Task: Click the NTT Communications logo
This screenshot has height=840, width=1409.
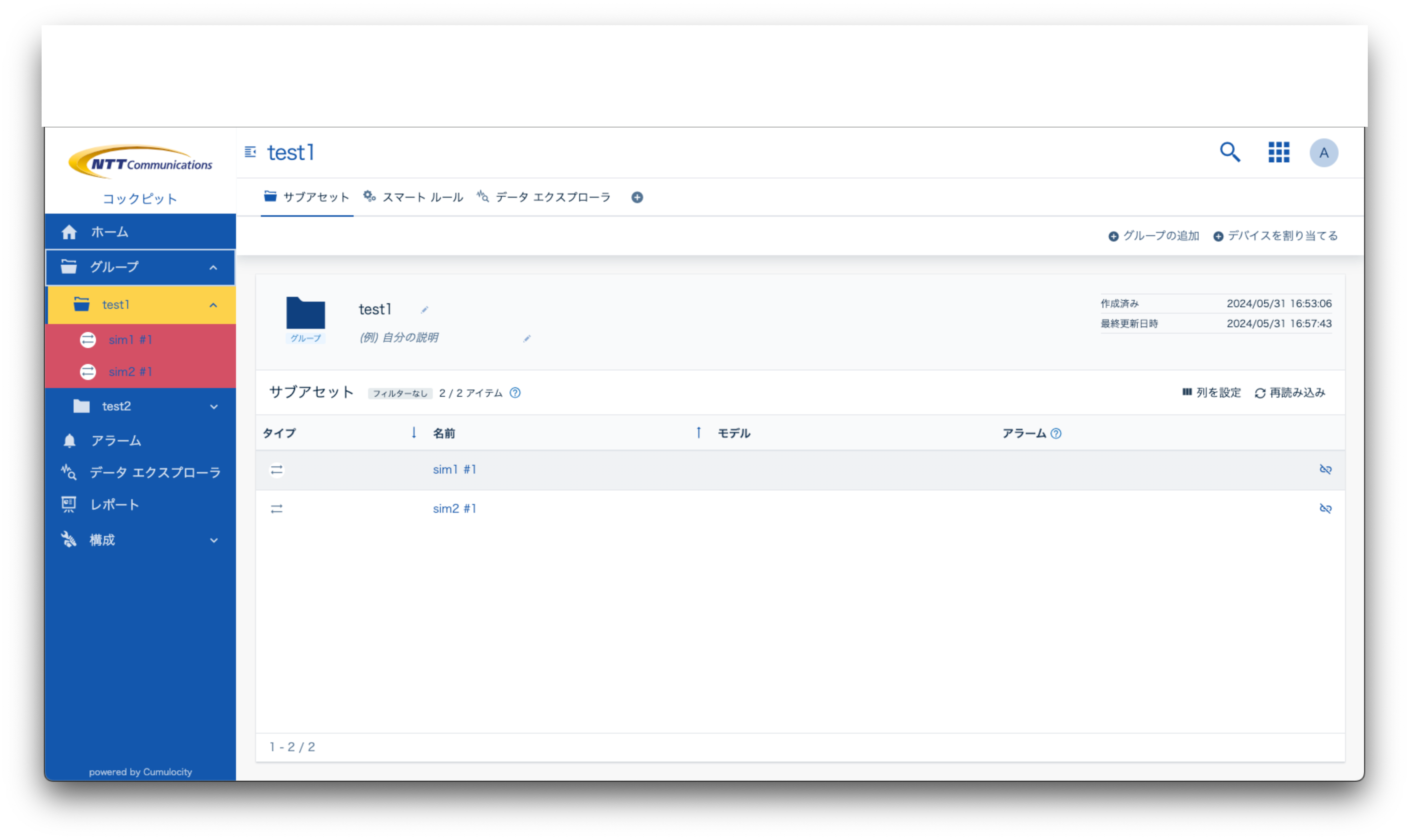Action: [x=140, y=162]
